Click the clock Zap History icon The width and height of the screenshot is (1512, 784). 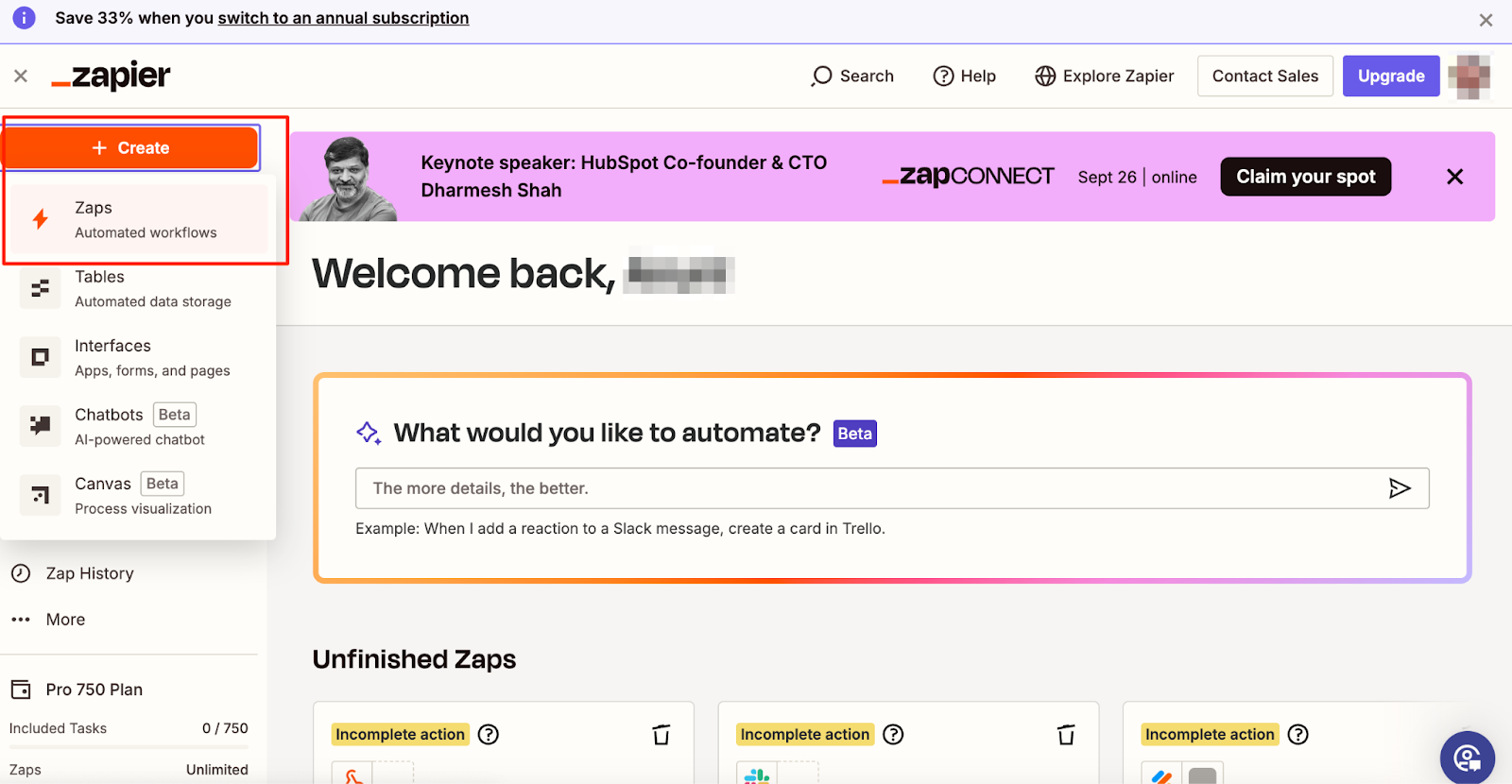tap(21, 573)
